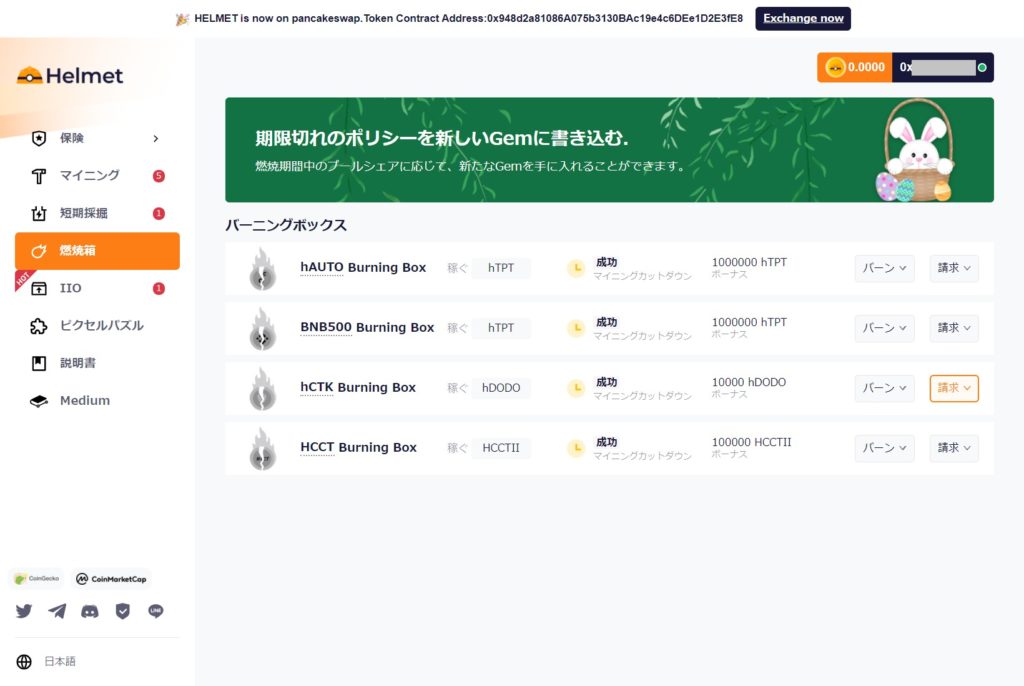Viewport: 1024px width, 686px height.
Task: Click the BNB500 Burning Box title
Action: point(367,327)
